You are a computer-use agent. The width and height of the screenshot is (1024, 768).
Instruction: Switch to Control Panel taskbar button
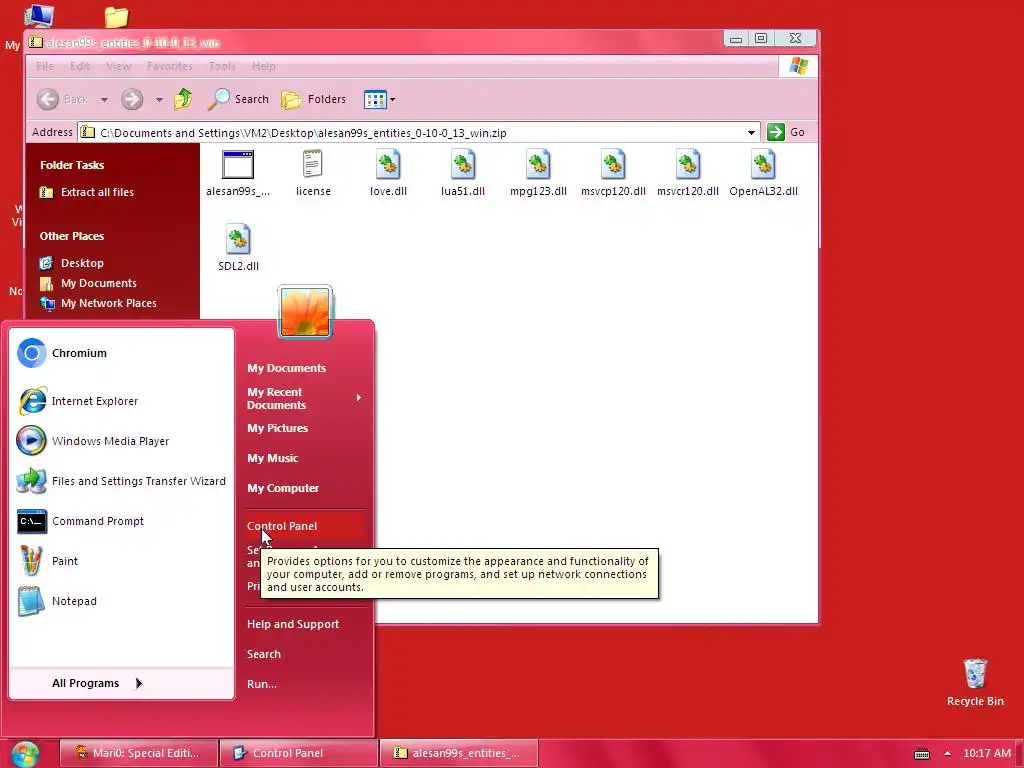coord(298,753)
